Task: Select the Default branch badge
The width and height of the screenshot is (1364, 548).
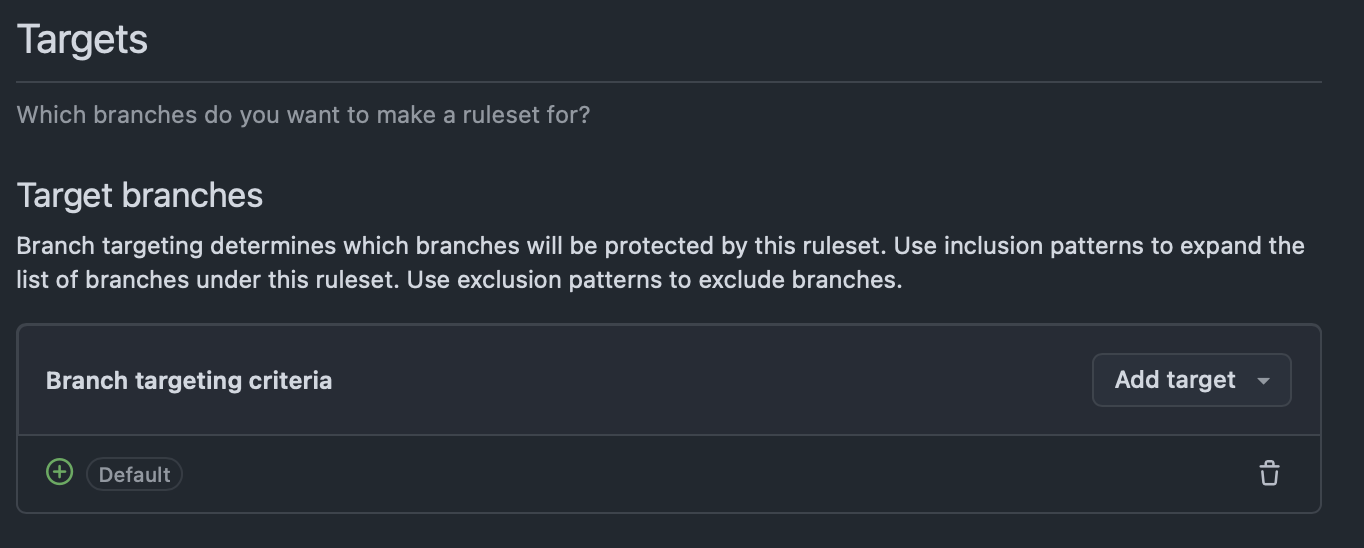Action: pyautogui.click(x=134, y=474)
